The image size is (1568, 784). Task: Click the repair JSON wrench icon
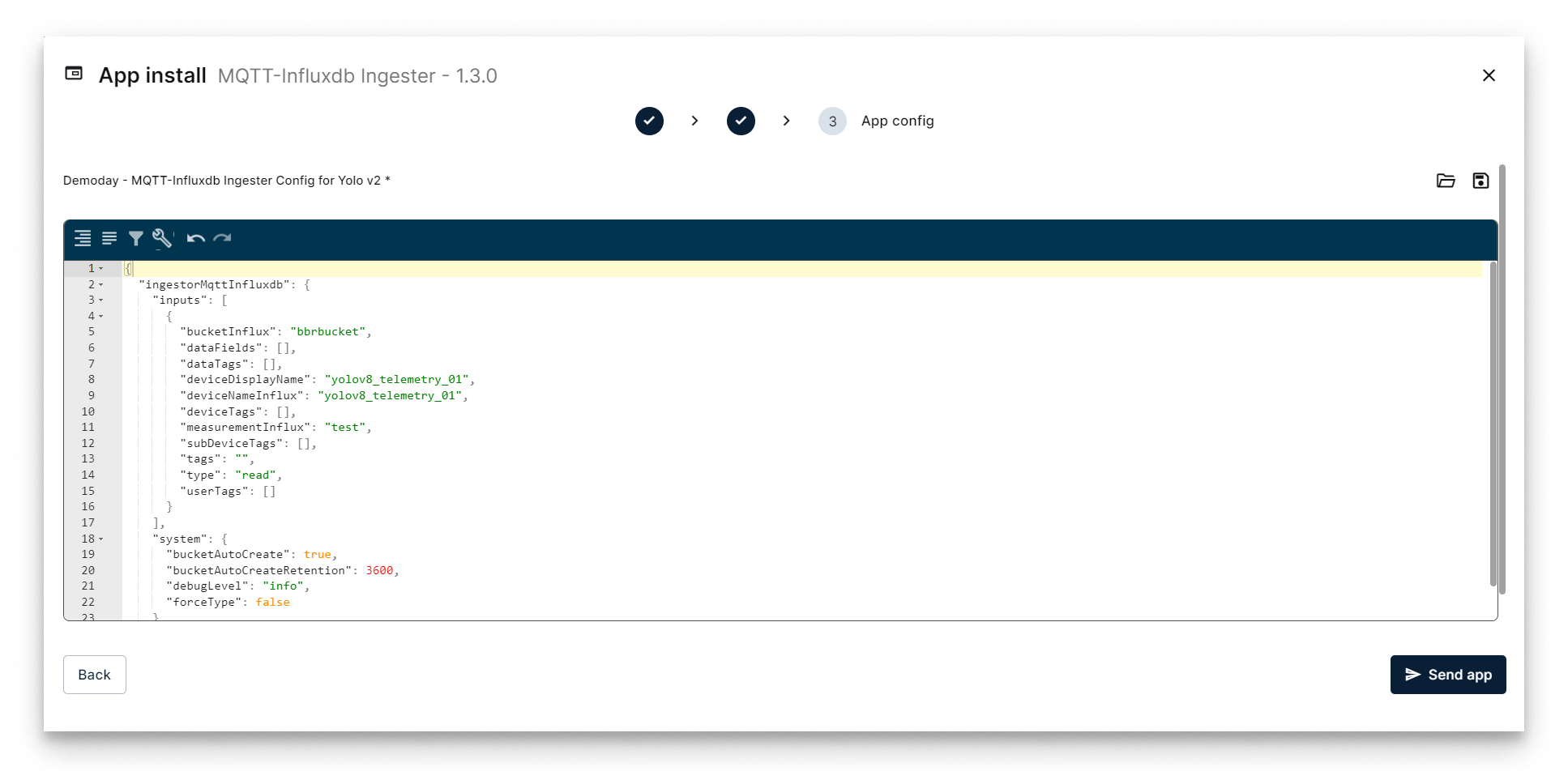(162, 238)
